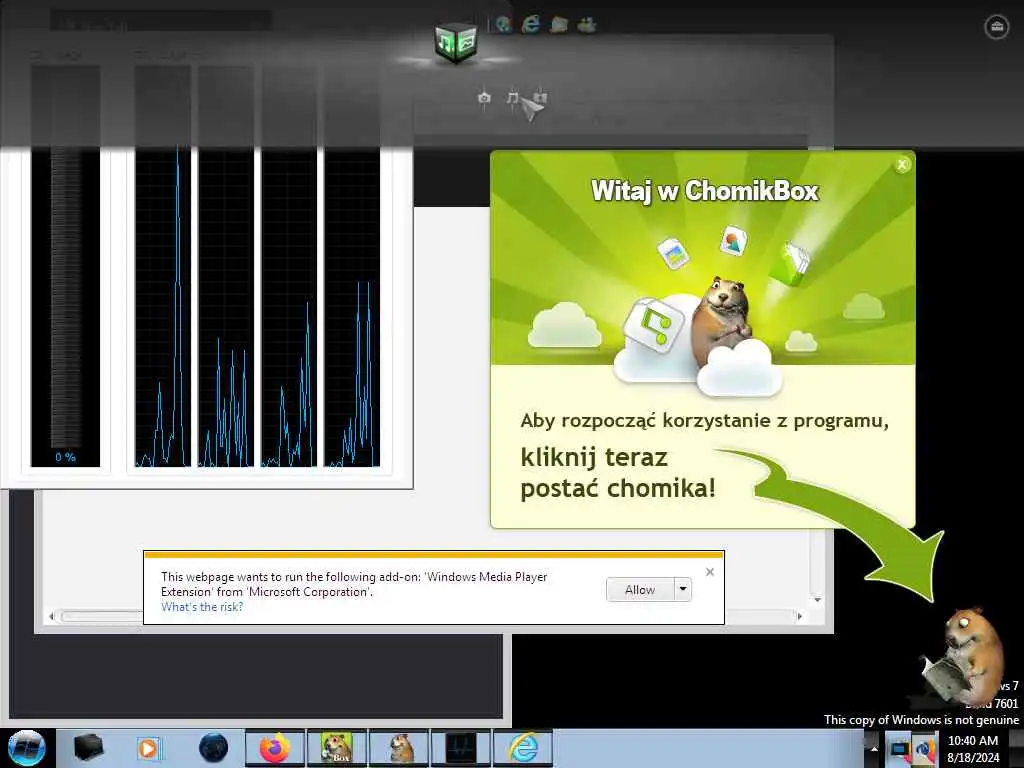Image resolution: width=1024 pixels, height=768 pixels.
Task: Switch to Firefox in the taskbar
Action: click(275, 748)
